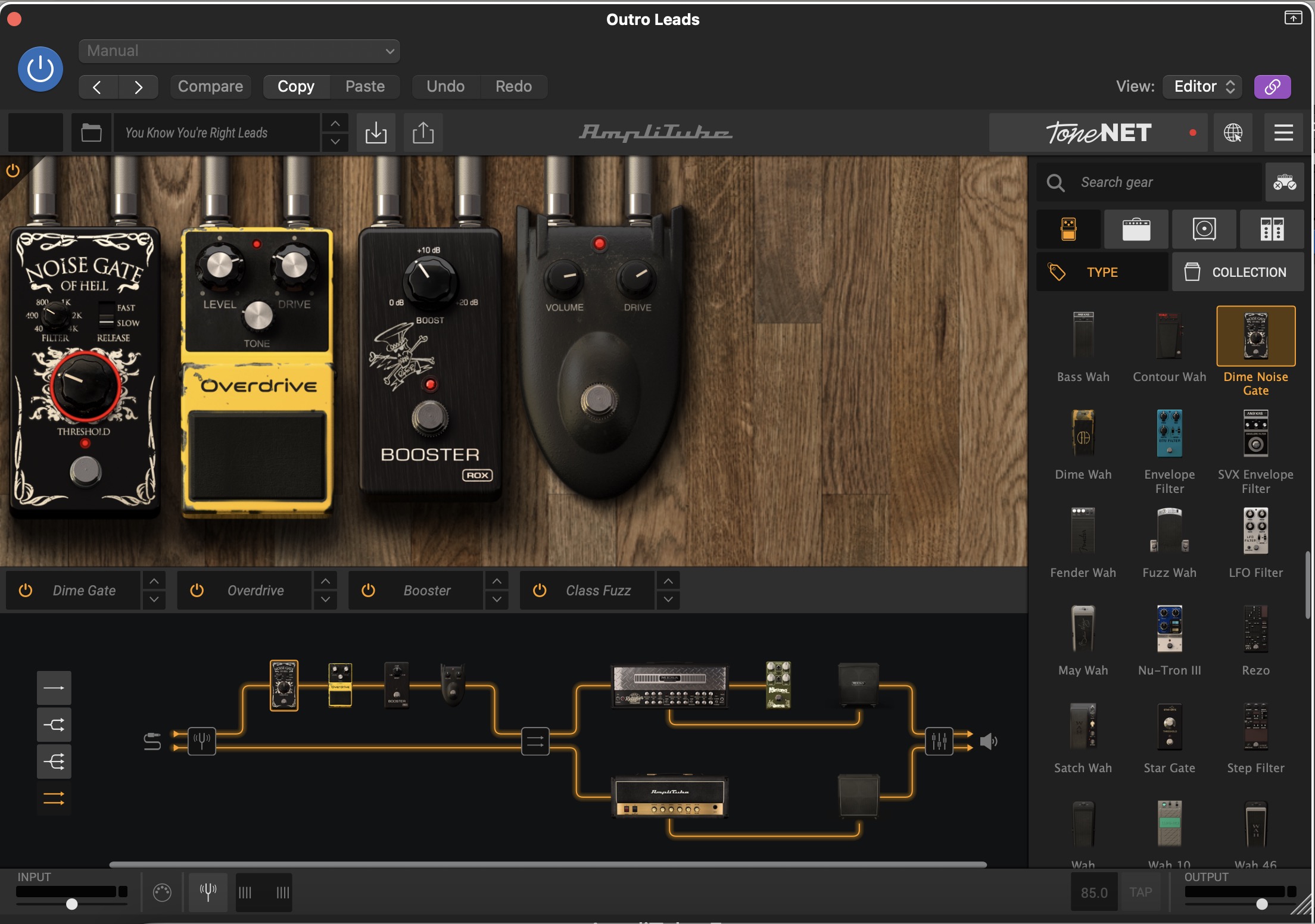Screen dimensions: 1315x924
Task: Click the Undo button
Action: 445,87
